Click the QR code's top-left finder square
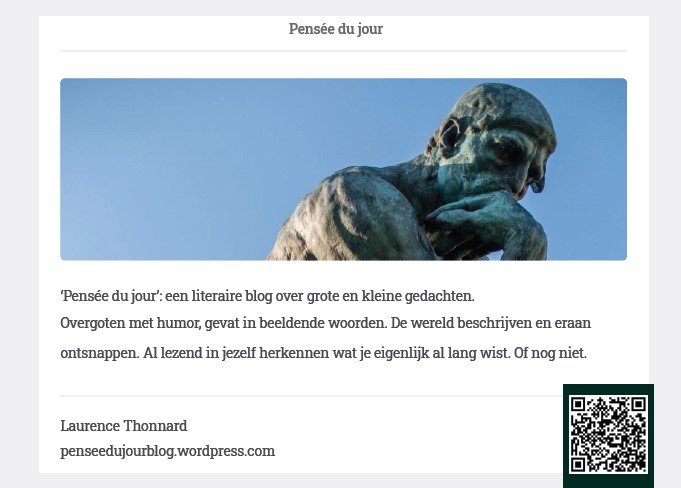The height and width of the screenshot is (488, 681). 577,404
